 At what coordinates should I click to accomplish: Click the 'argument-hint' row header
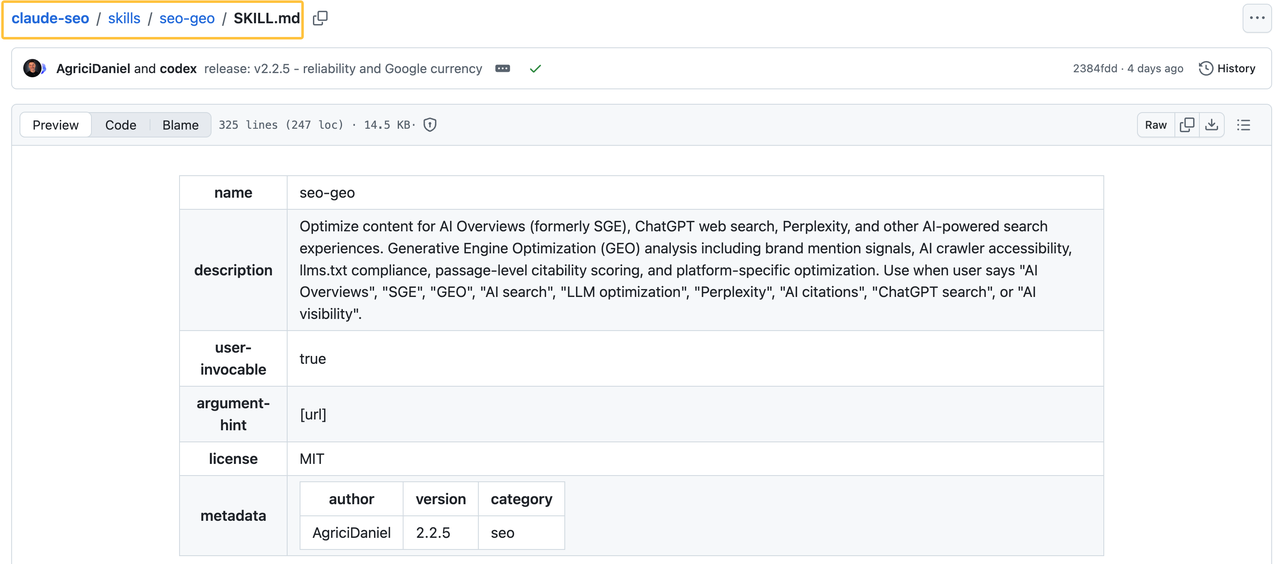pos(233,414)
